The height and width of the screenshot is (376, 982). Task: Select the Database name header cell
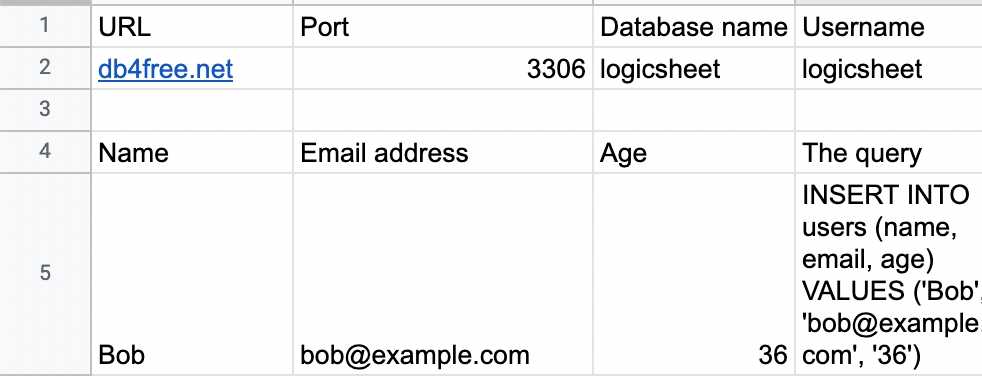(x=694, y=26)
